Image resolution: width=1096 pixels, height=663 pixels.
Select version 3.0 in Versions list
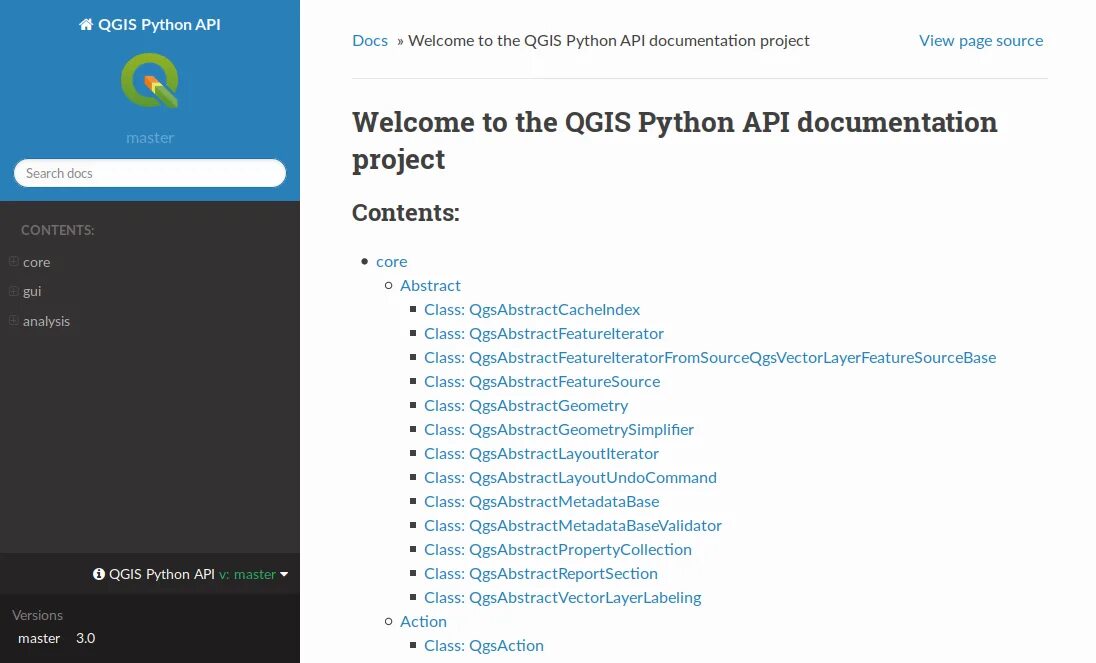pyautogui.click(x=85, y=638)
